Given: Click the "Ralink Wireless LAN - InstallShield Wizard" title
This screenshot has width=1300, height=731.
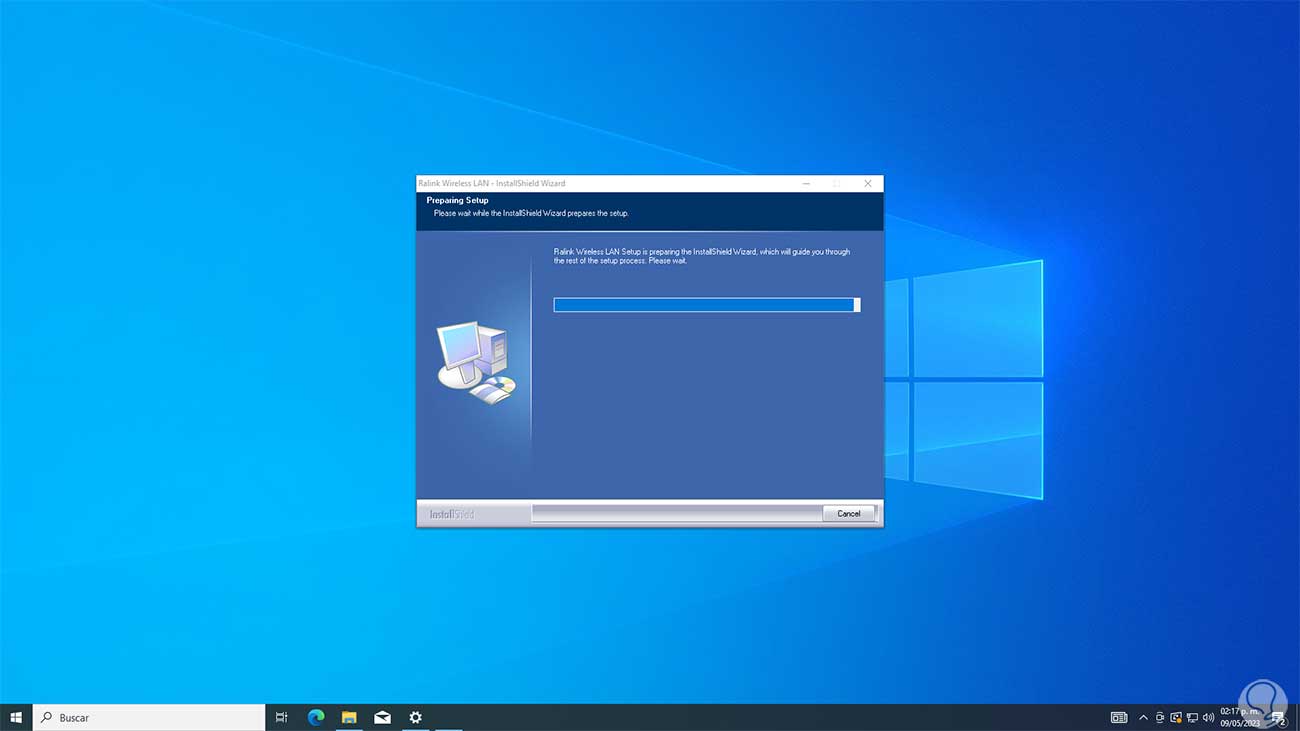Looking at the screenshot, I should click(492, 183).
